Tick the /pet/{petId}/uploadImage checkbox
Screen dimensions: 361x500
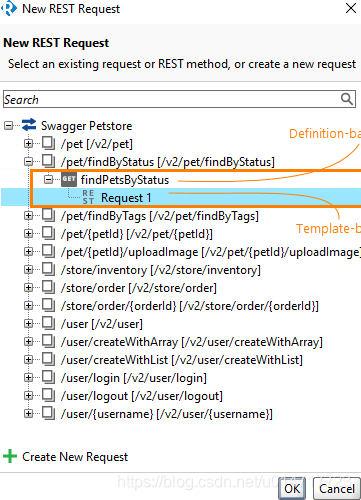[49, 251]
